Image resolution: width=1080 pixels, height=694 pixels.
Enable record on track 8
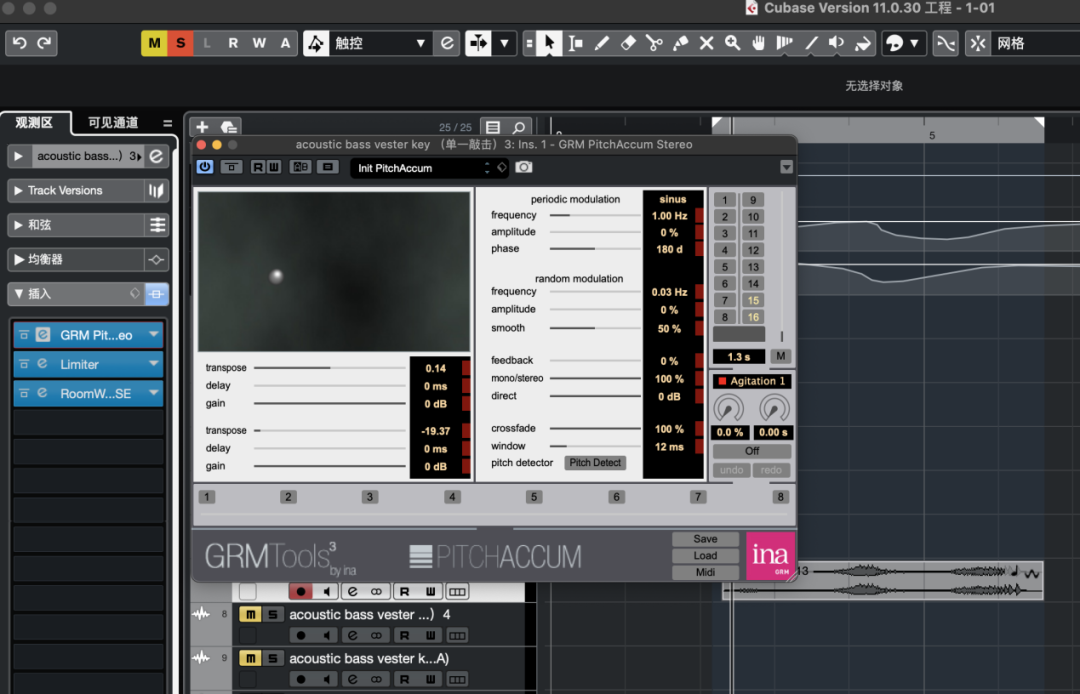(x=300, y=635)
